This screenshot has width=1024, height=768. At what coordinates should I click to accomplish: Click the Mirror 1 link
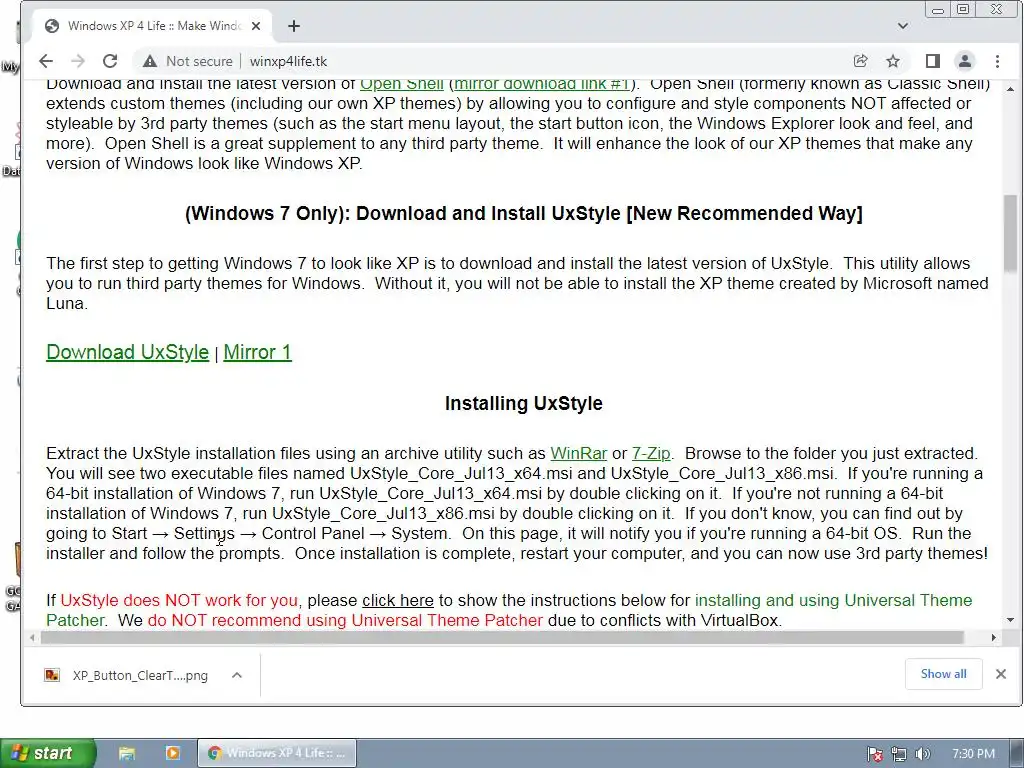[x=257, y=352]
